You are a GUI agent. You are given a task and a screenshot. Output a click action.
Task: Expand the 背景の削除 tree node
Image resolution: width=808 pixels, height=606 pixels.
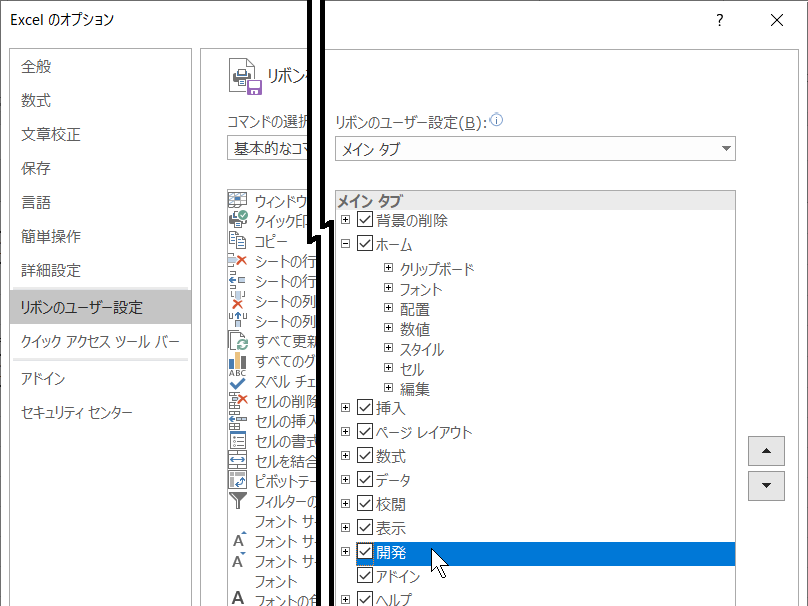coord(345,220)
